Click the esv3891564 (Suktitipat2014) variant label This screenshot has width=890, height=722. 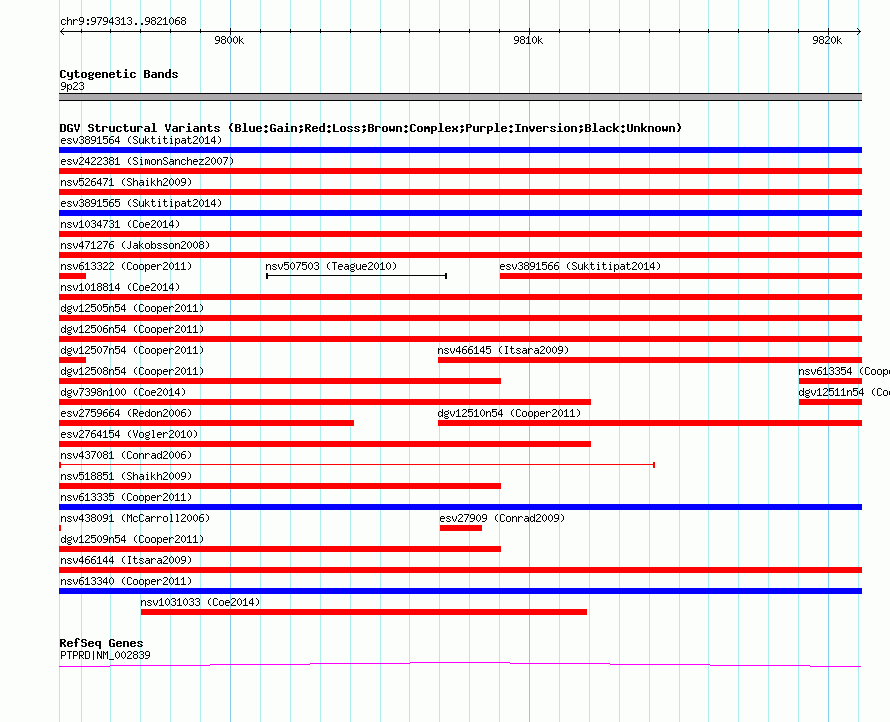(141, 140)
